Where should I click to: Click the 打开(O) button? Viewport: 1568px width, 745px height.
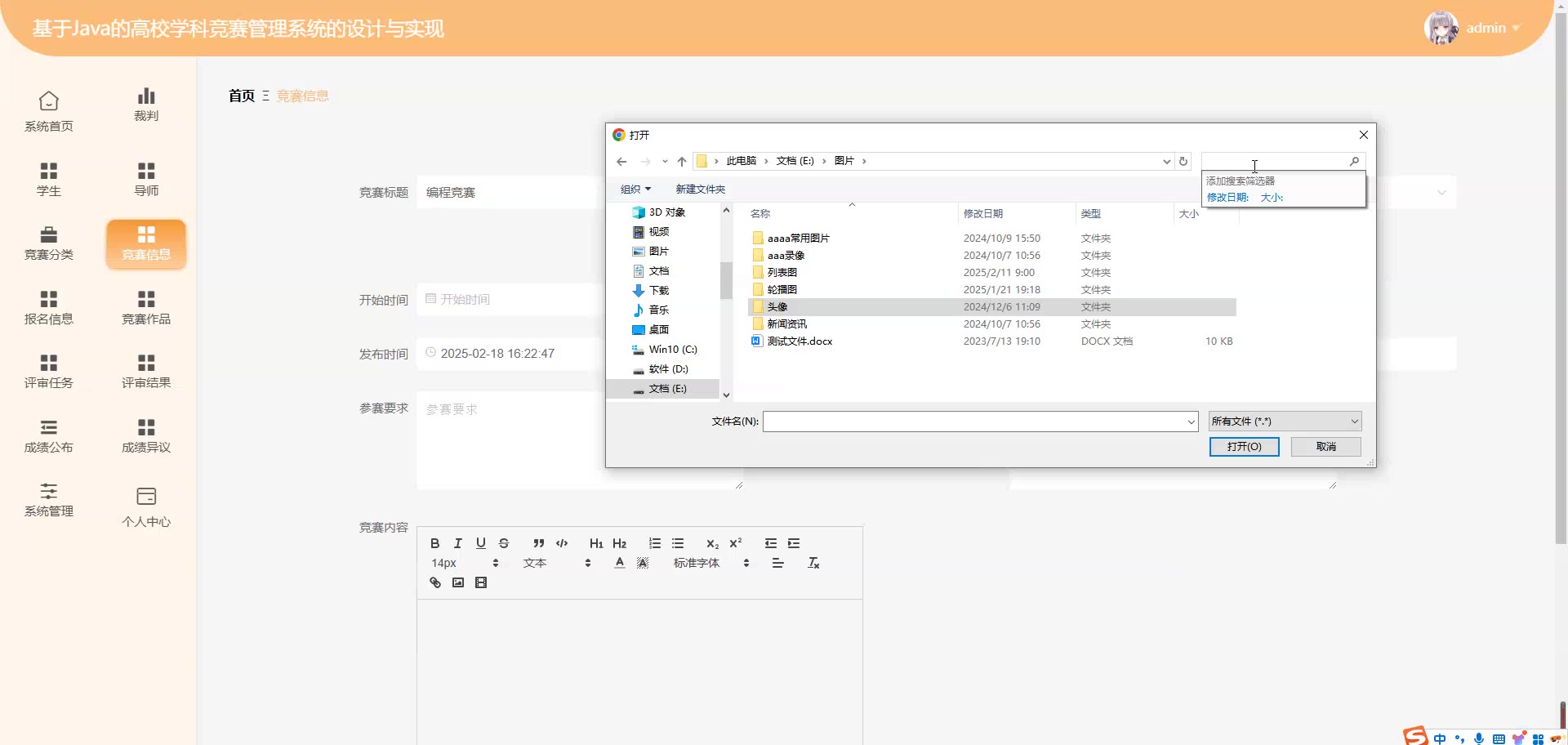[x=1244, y=447]
